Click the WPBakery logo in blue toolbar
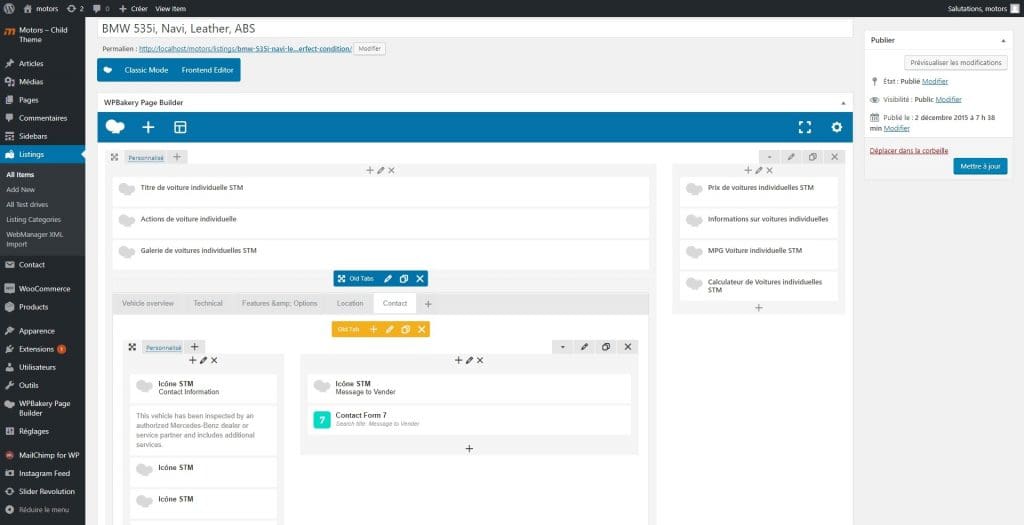 (115, 127)
